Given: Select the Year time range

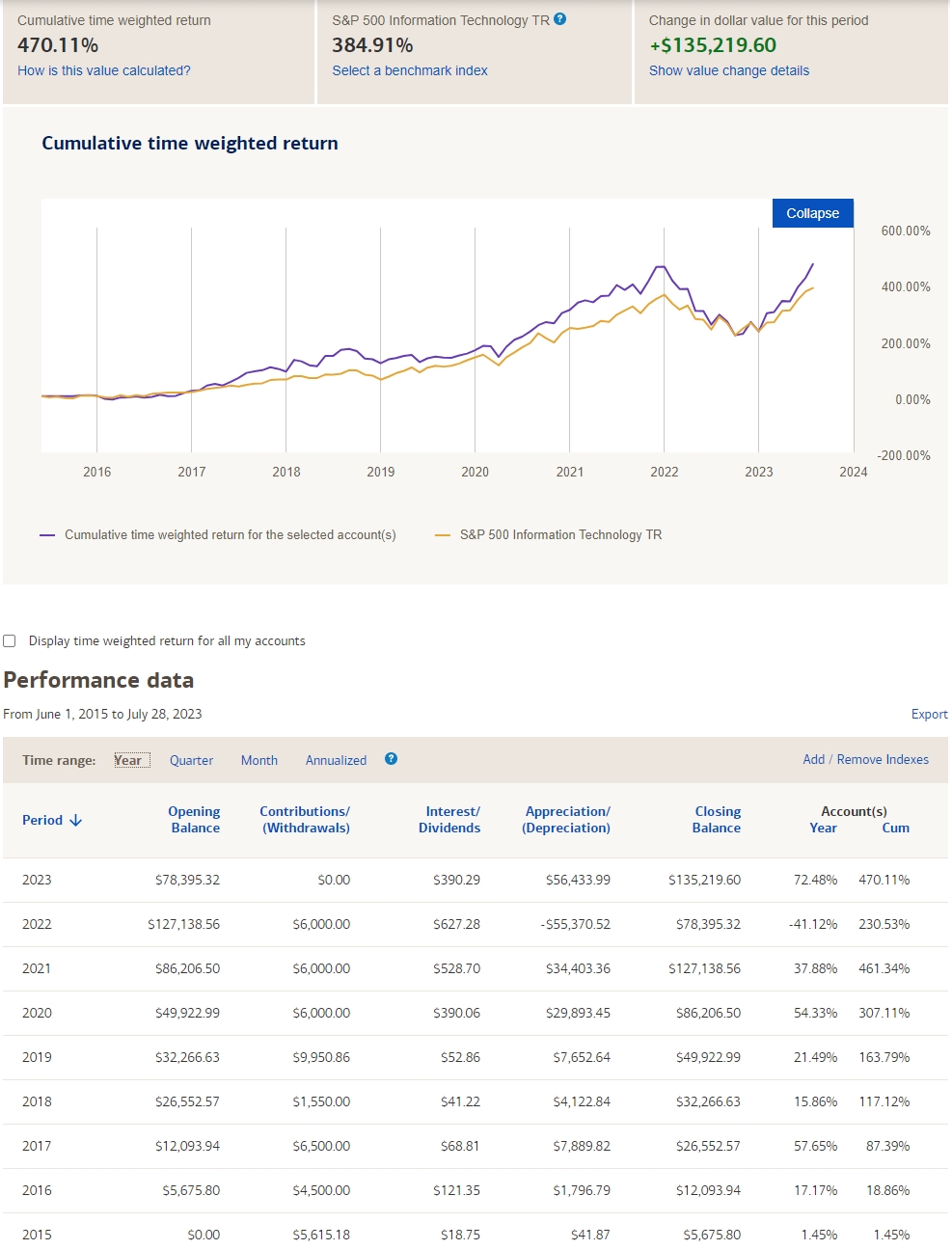Looking at the screenshot, I should pyautogui.click(x=128, y=760).
